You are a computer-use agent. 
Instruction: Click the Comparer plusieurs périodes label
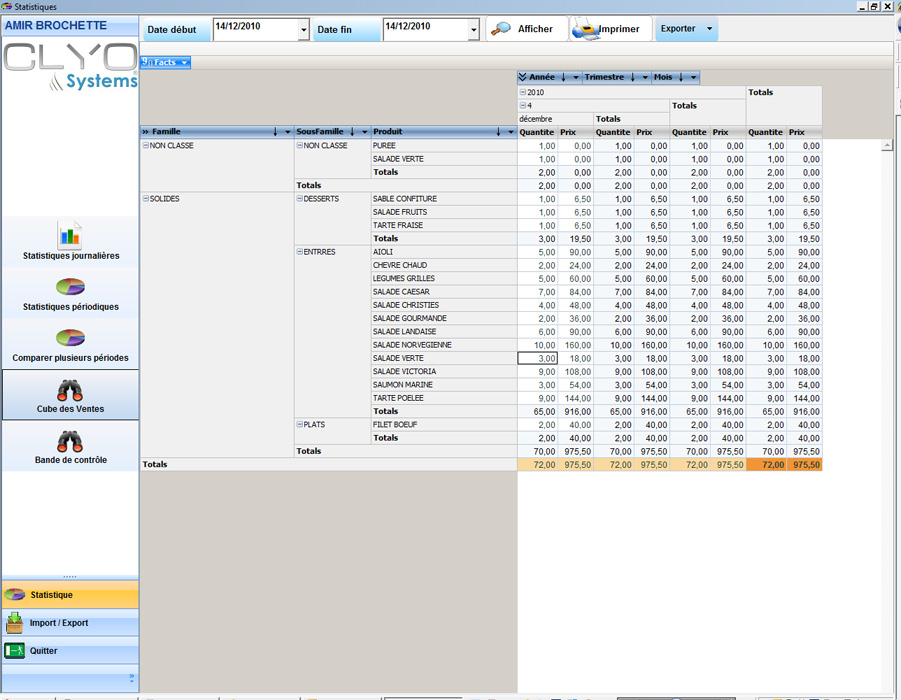pyautogui.click(x=71, y=357)
